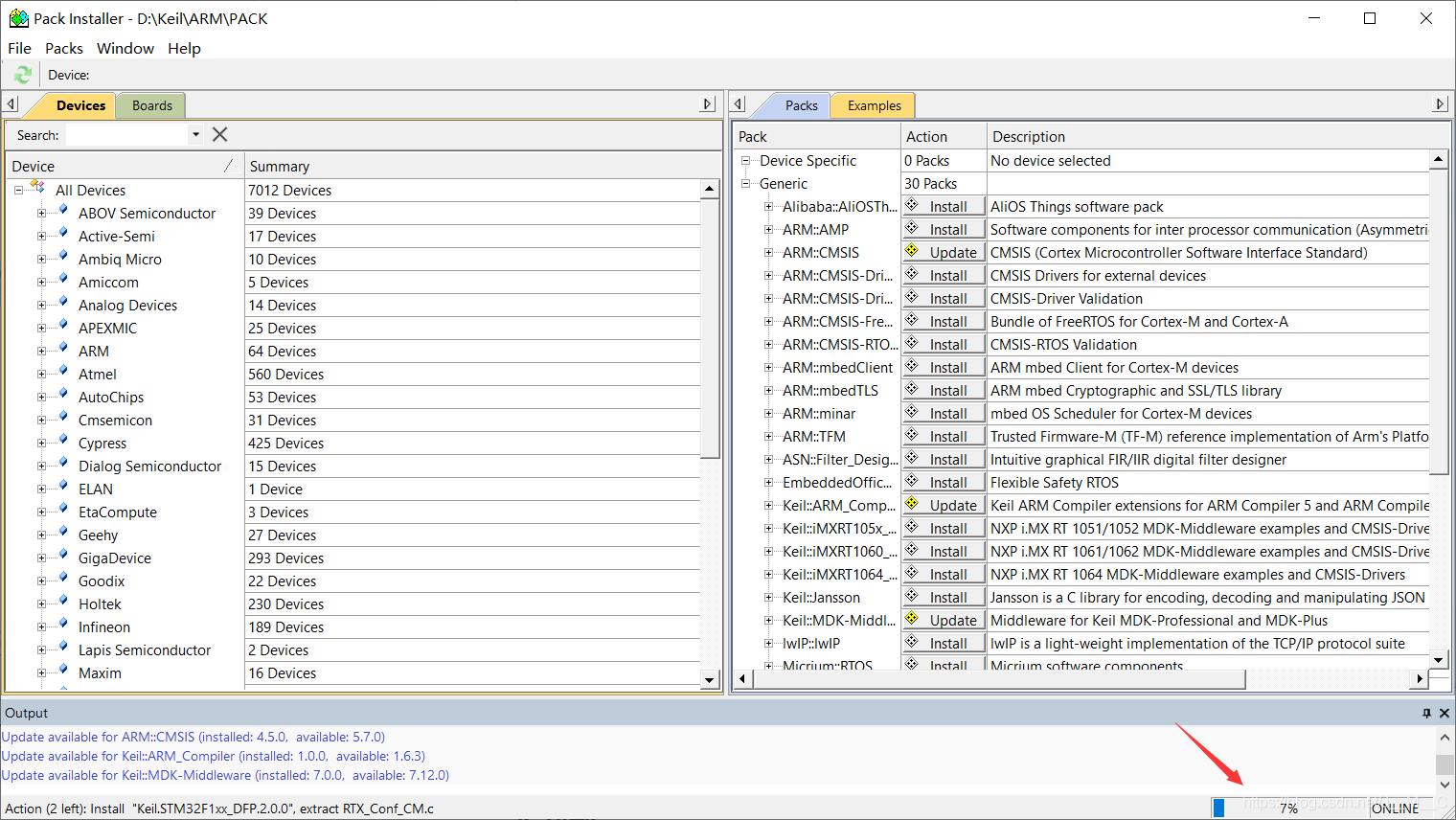Click the device list vertical scrollbar thumb
1456x820 pixels.
(710, 329)
